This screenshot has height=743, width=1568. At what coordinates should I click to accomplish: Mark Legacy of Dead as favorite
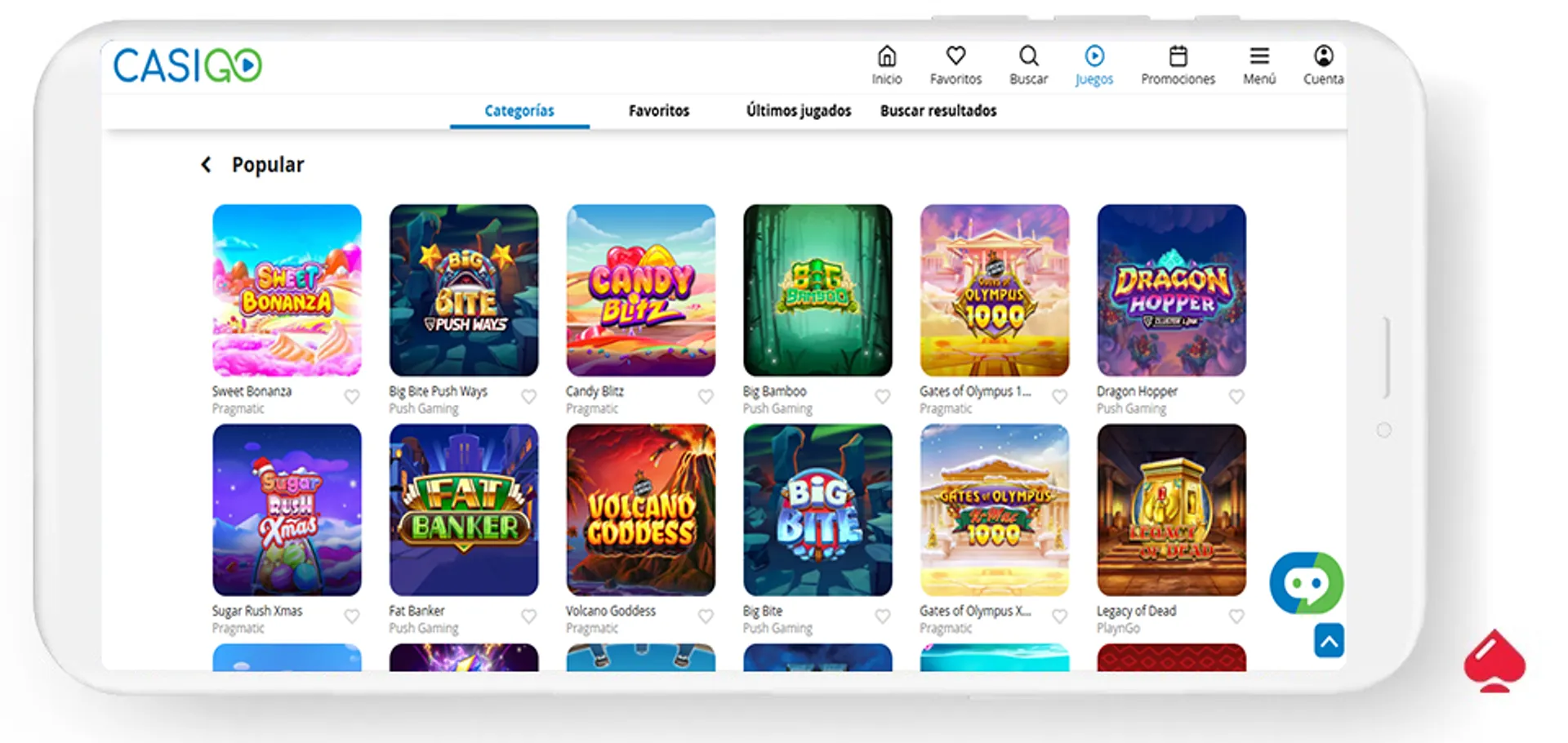click(1236, 616)
